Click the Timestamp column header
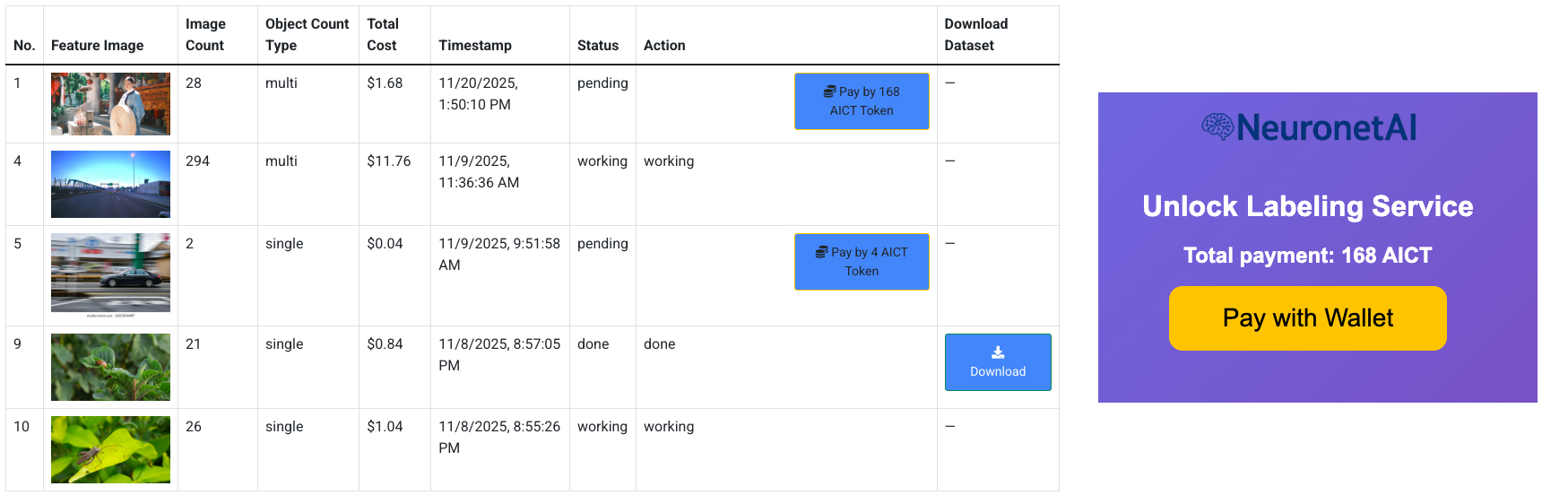 [x=475, y=46]
